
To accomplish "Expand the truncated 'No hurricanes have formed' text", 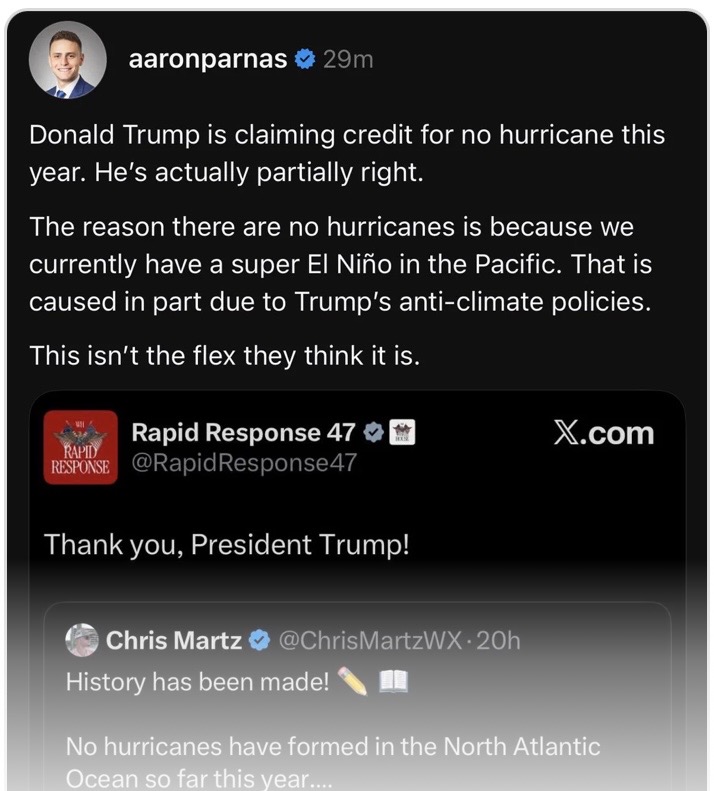I will [x=333, y=762].
